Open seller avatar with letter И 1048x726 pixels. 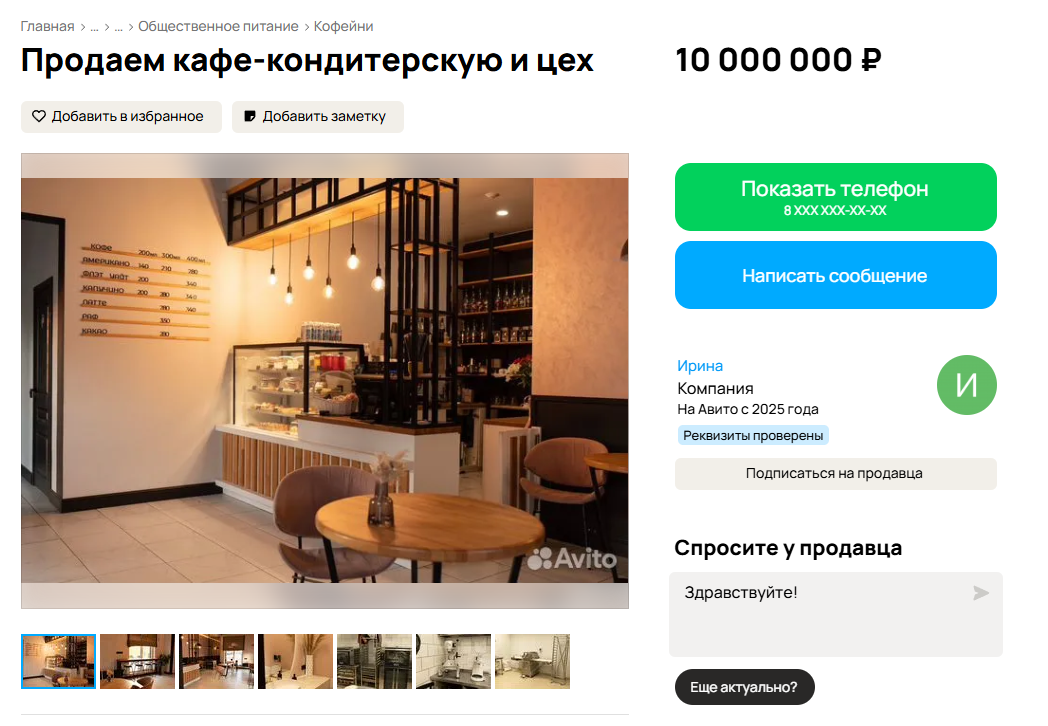point(966,385)
